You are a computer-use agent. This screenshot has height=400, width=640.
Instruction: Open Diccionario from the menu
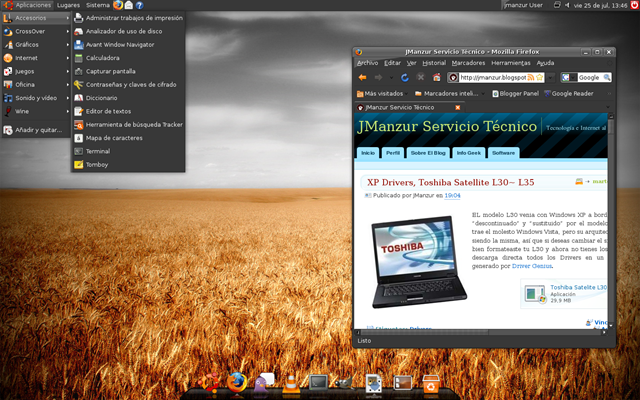tap(128, 98)
